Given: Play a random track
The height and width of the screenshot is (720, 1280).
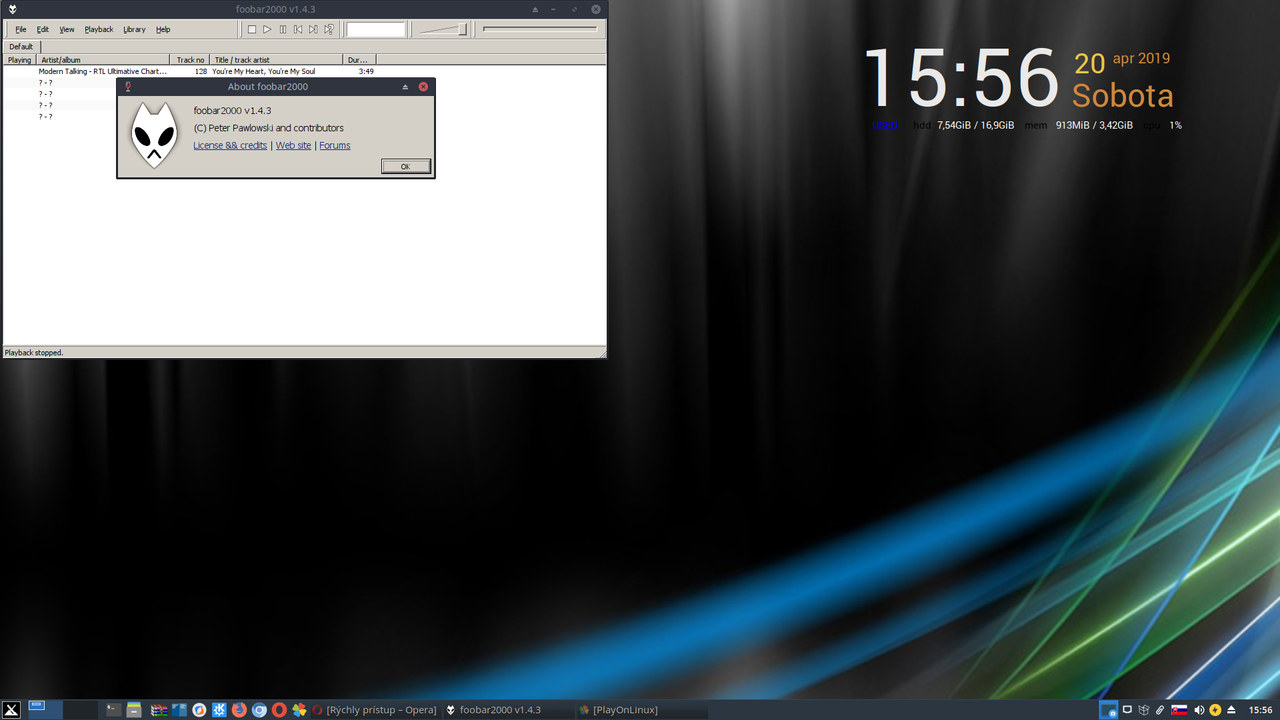Looking at the screenshot, I should click(329, 30).
